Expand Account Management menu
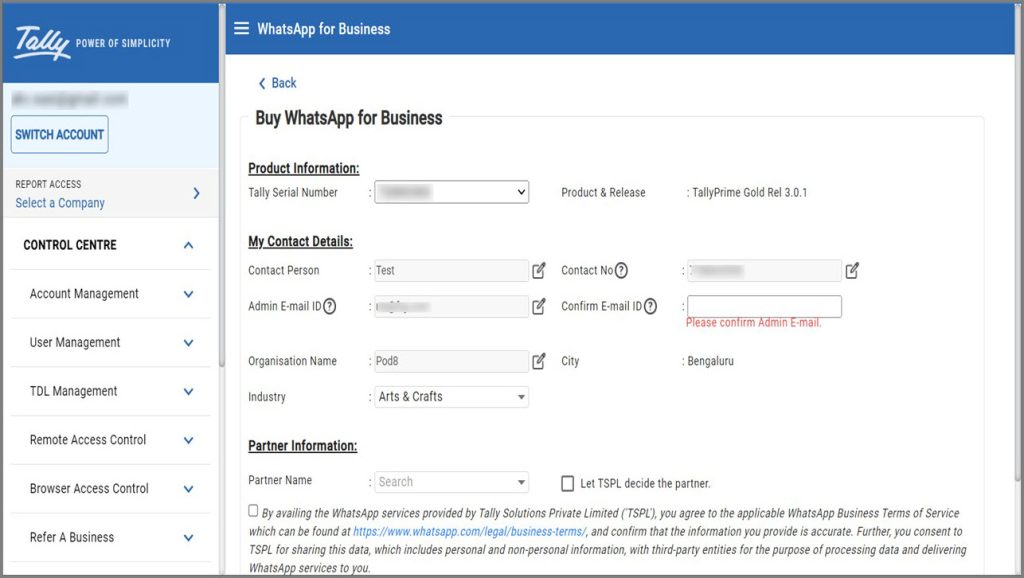Image resolution: width=1024 pixels, height=578 pixels. click(188, 294)
